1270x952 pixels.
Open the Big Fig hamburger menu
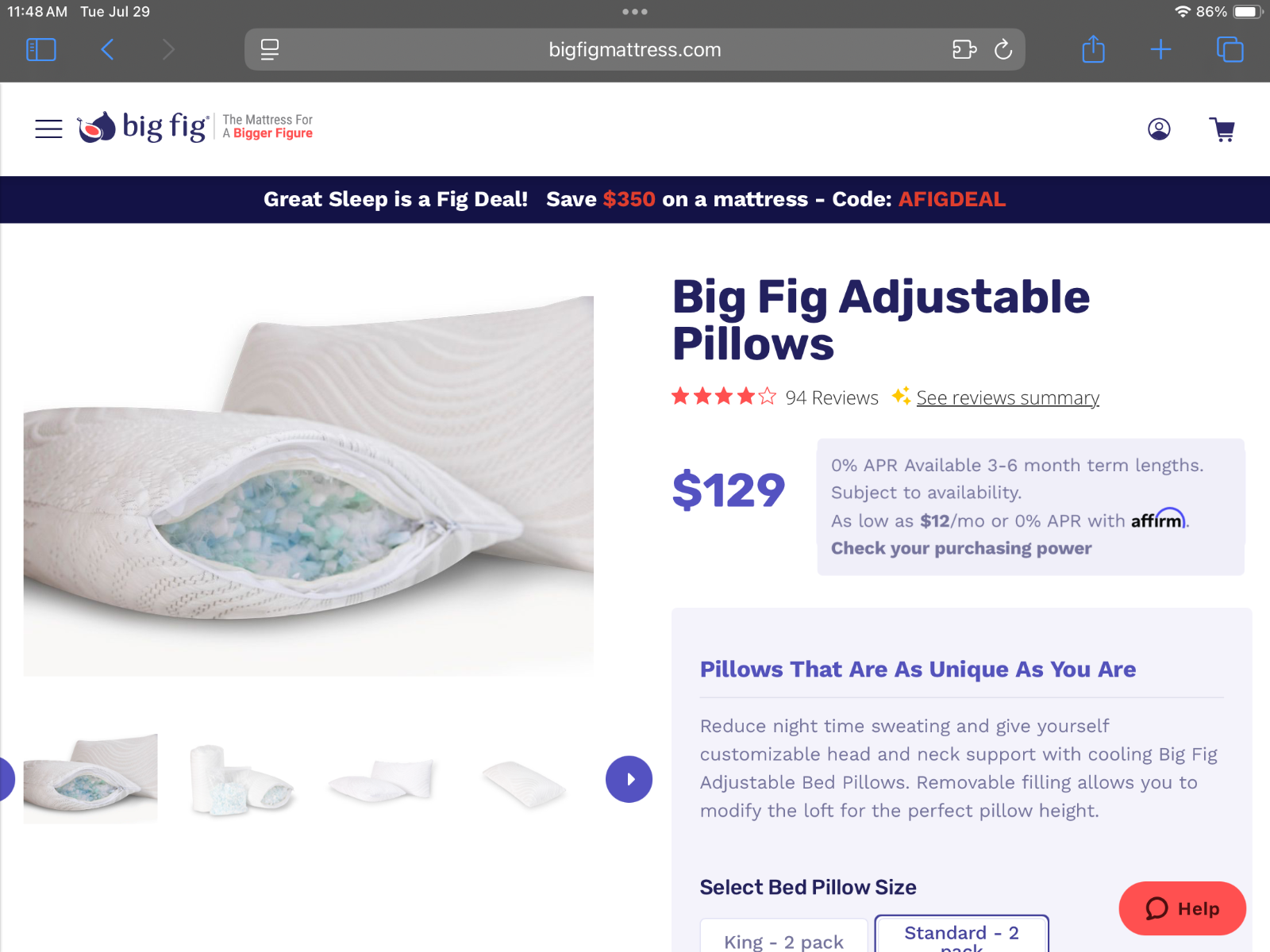[x=48, y=129]
